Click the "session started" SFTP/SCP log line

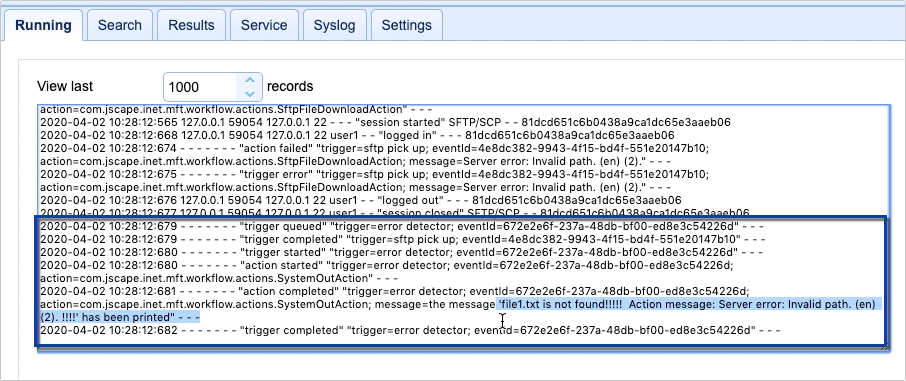click(385, 122)
